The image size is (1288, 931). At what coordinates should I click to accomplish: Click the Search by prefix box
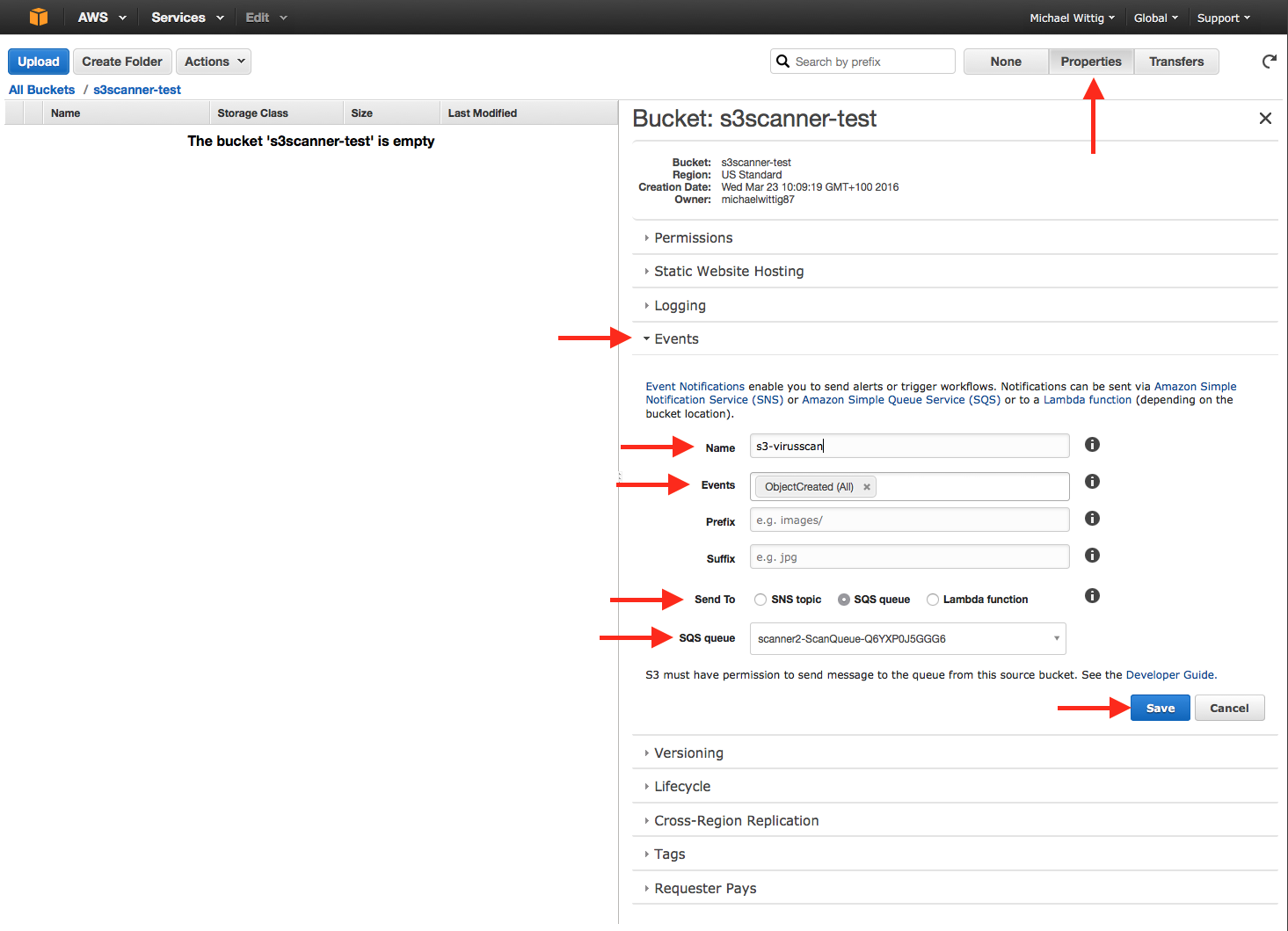pyautogui.click(x=862, y=62)
